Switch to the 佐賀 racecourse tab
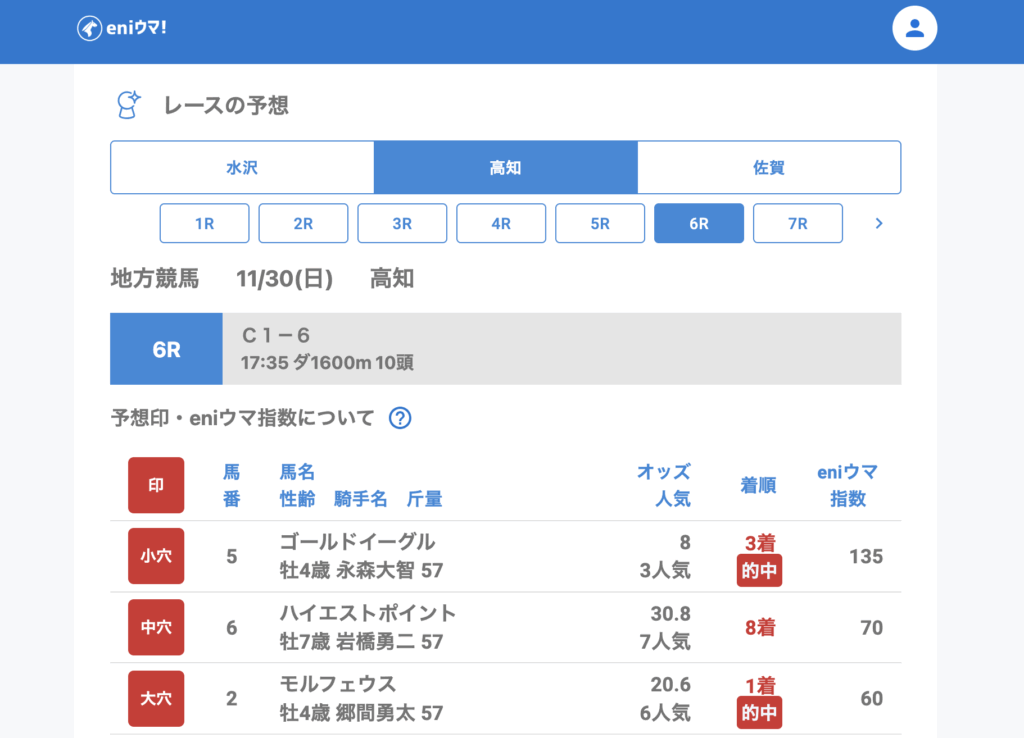 click(x=768, y=167)
